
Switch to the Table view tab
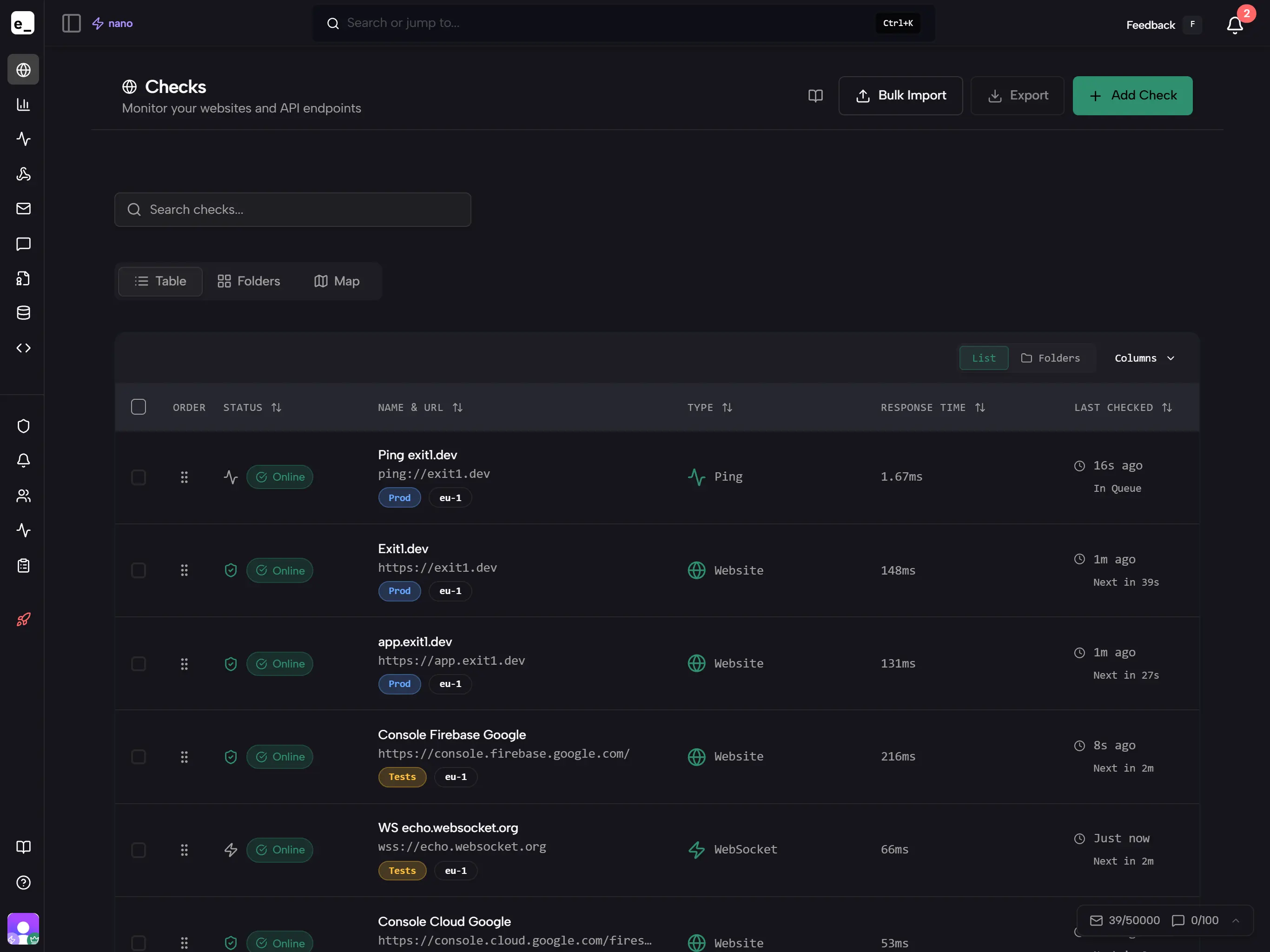click(160, 281)
